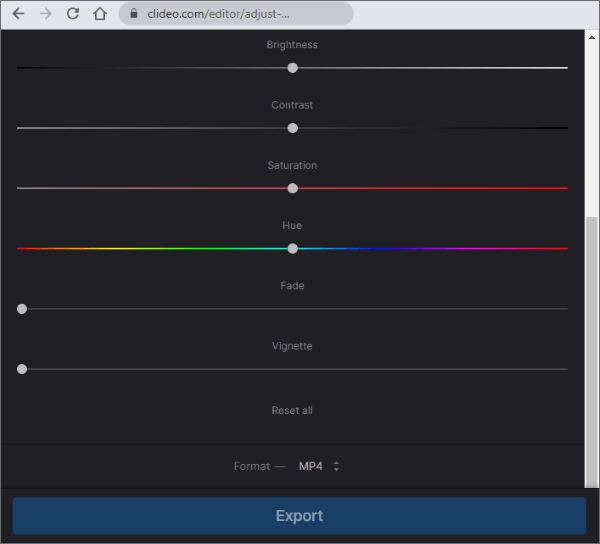Click the Vignette slider handle

(22, 369)
